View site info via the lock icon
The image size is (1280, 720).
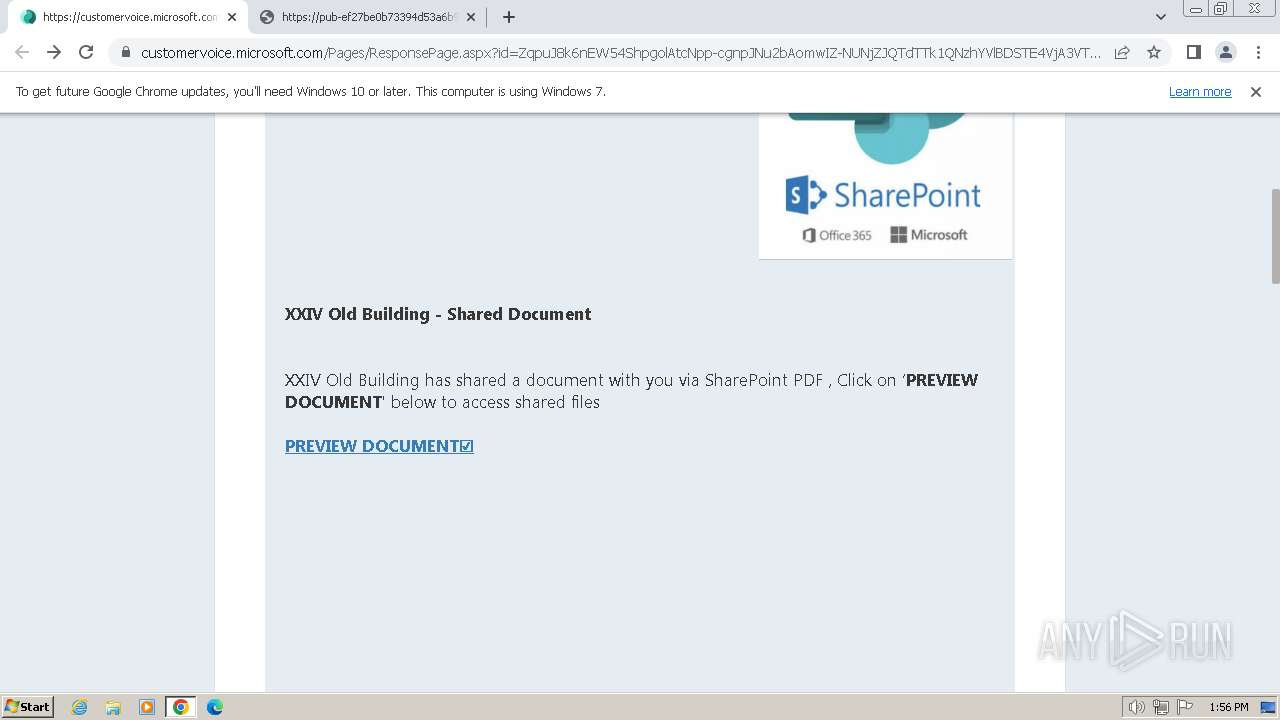click(x=126, y=53)
